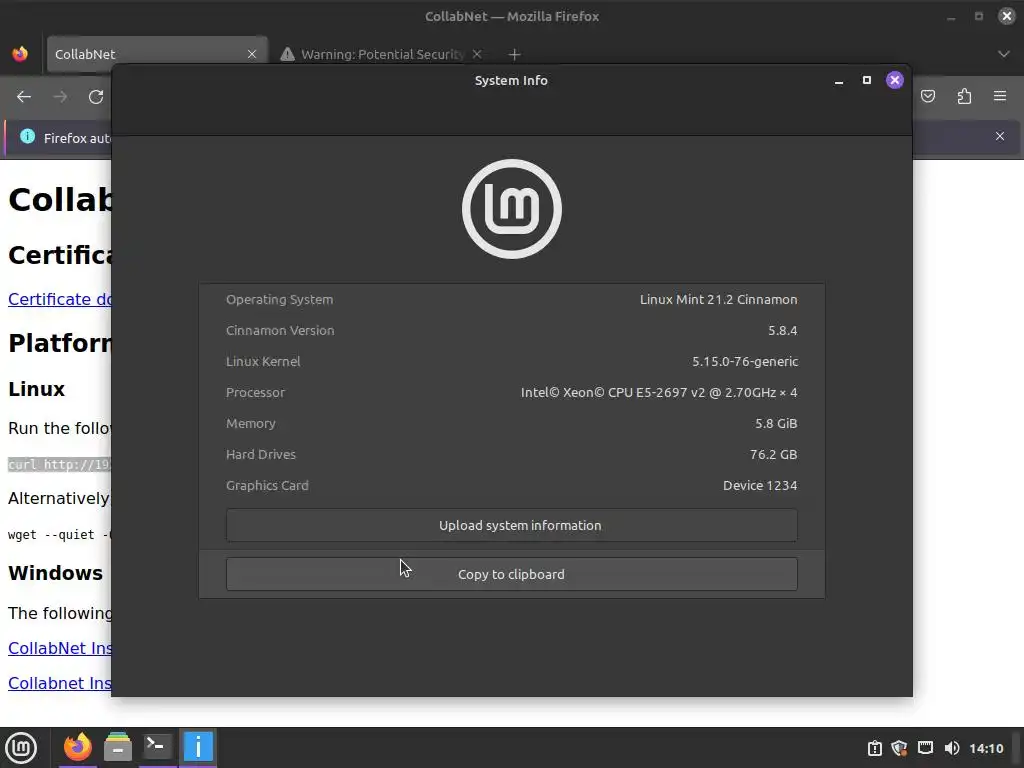Viewport: 1024px width, 768px height.
Task: Open the Linux Mint start menu
Action: (21, 748)
